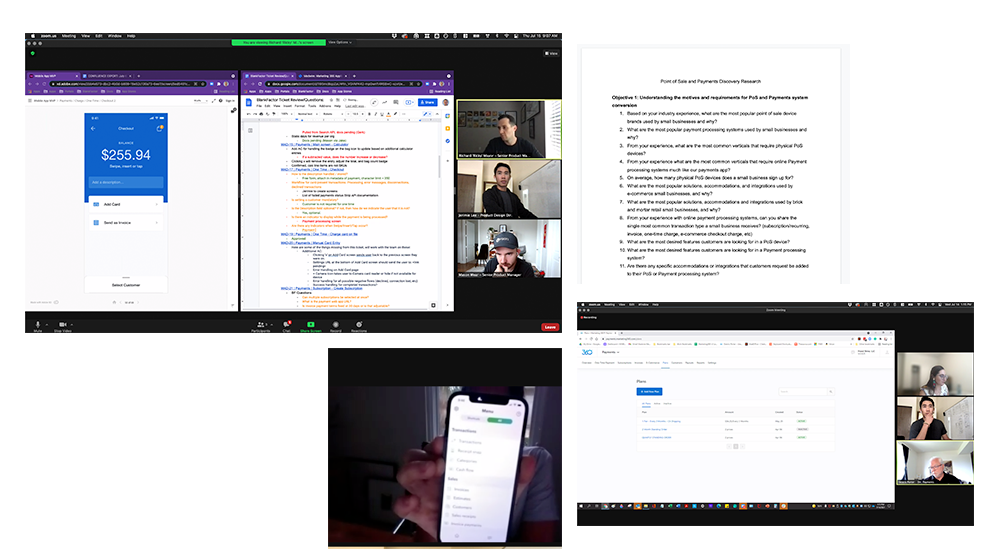Select the BlankFactor Ticket Review browser tab
The height and width of the screenshot is (560, 1000).
coord(269,76)
